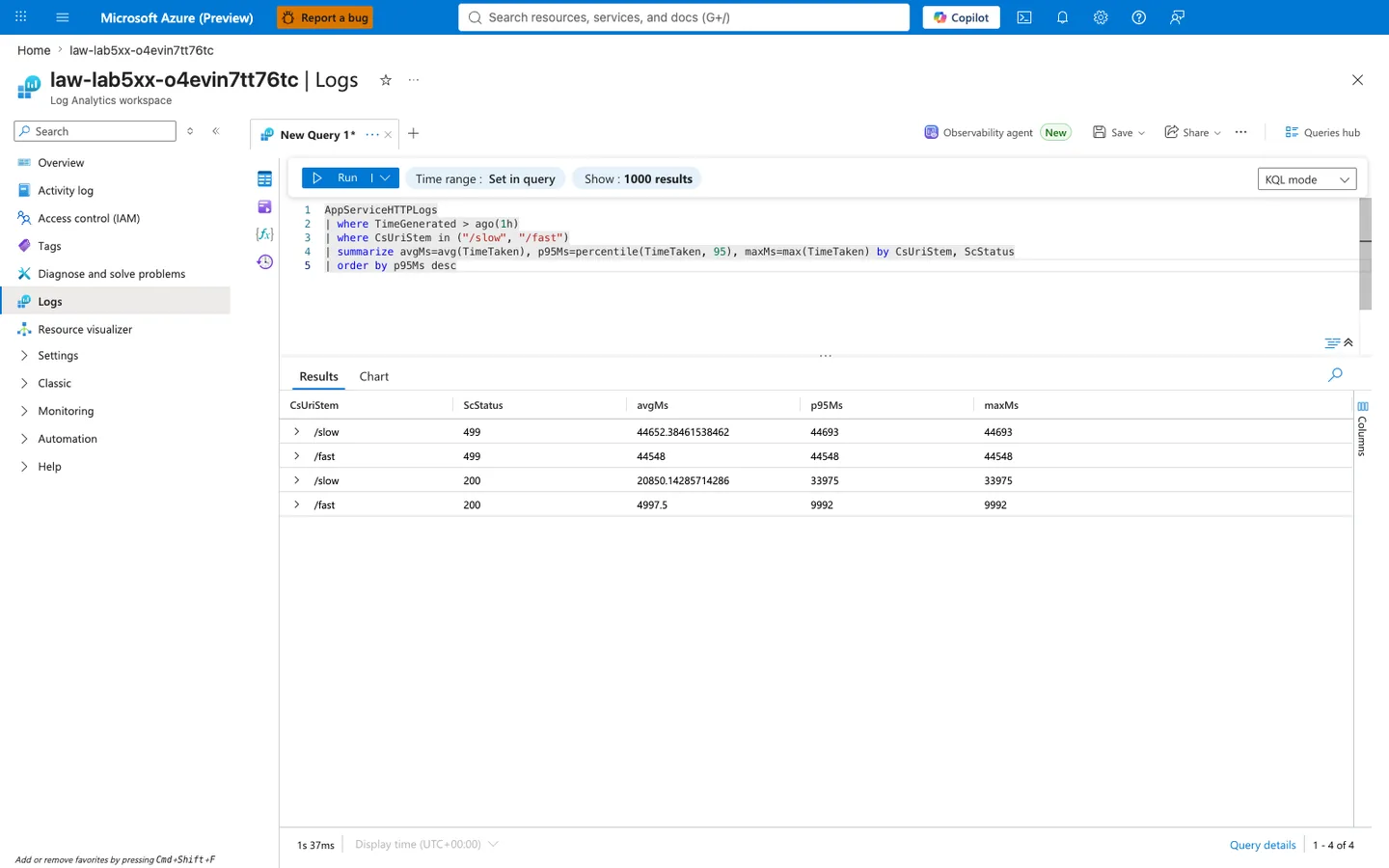The image size is (1389, 868).
Task: Collapse the query editor pane
Action: click(1348, 342)
